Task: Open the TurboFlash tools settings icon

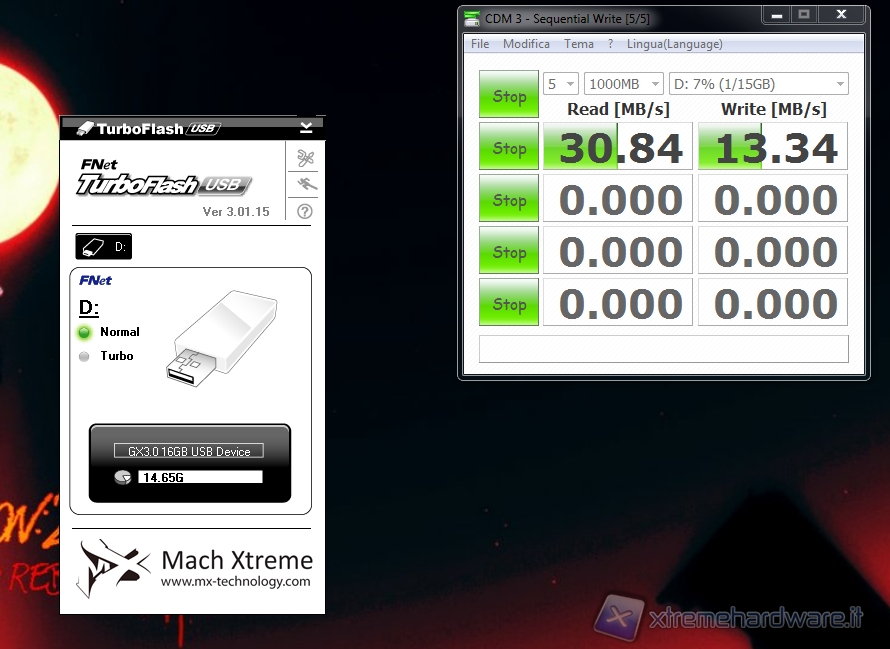Action: click(x=306, y=158)
